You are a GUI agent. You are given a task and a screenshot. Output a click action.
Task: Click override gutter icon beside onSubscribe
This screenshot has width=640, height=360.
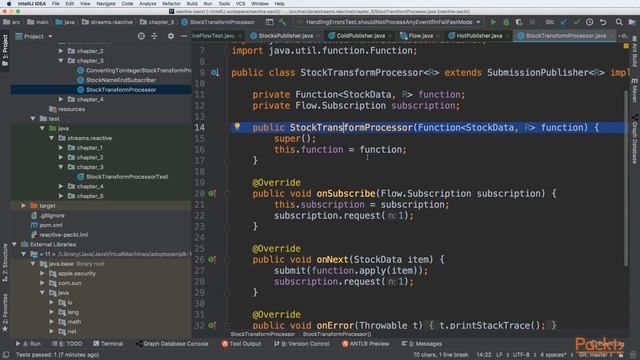(212, 193)
